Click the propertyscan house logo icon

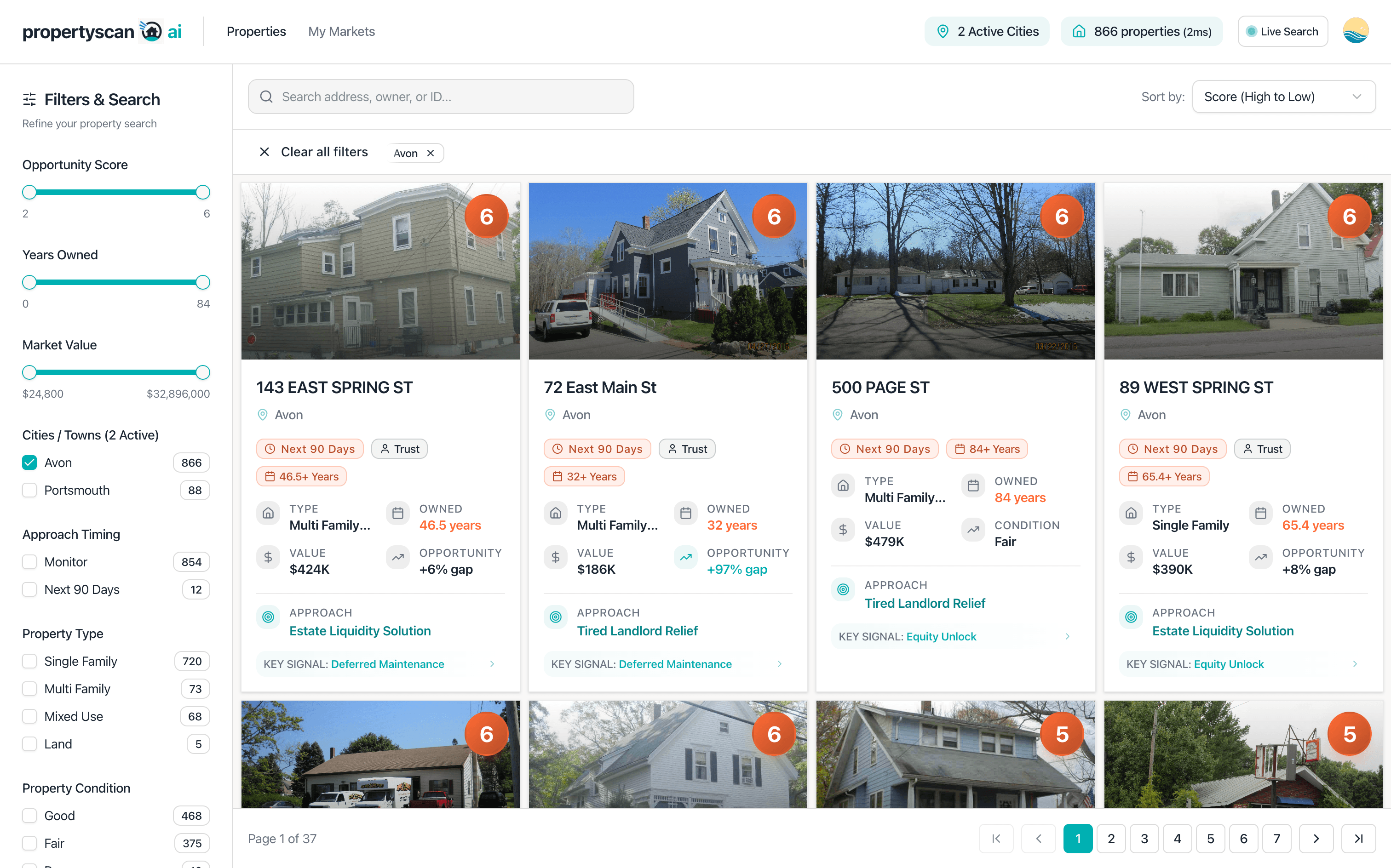tap(151, 31)
